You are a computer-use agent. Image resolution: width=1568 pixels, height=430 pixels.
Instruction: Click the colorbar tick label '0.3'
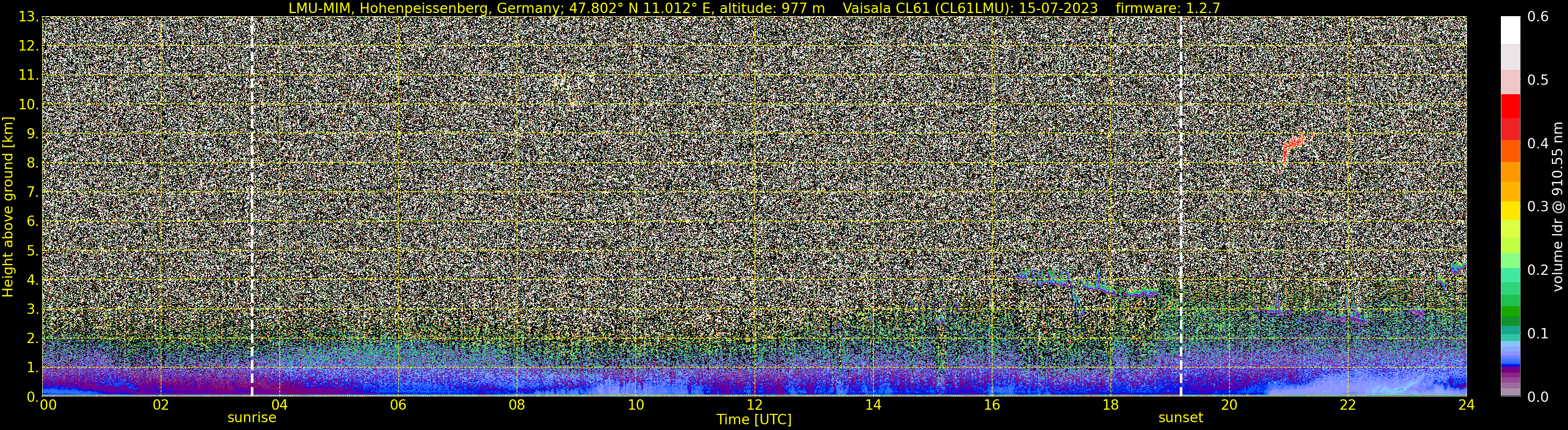(x=1538, y=207)
